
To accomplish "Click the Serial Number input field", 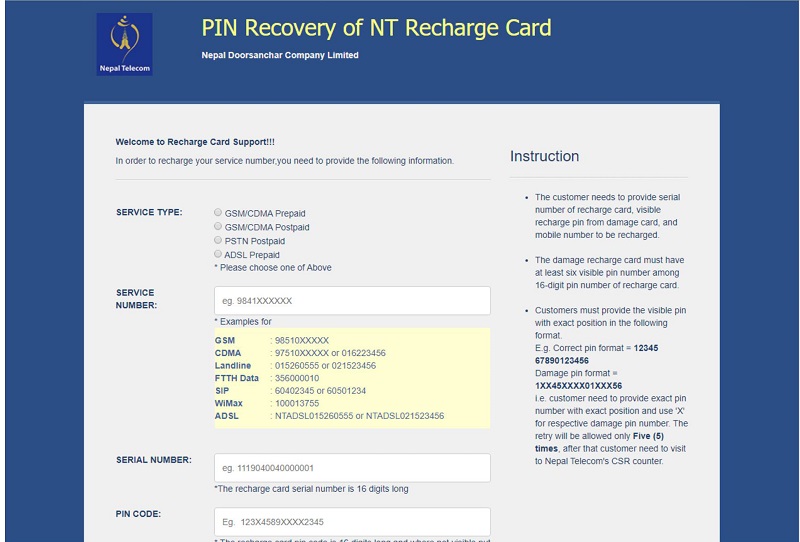I will [x=352, y=467].
